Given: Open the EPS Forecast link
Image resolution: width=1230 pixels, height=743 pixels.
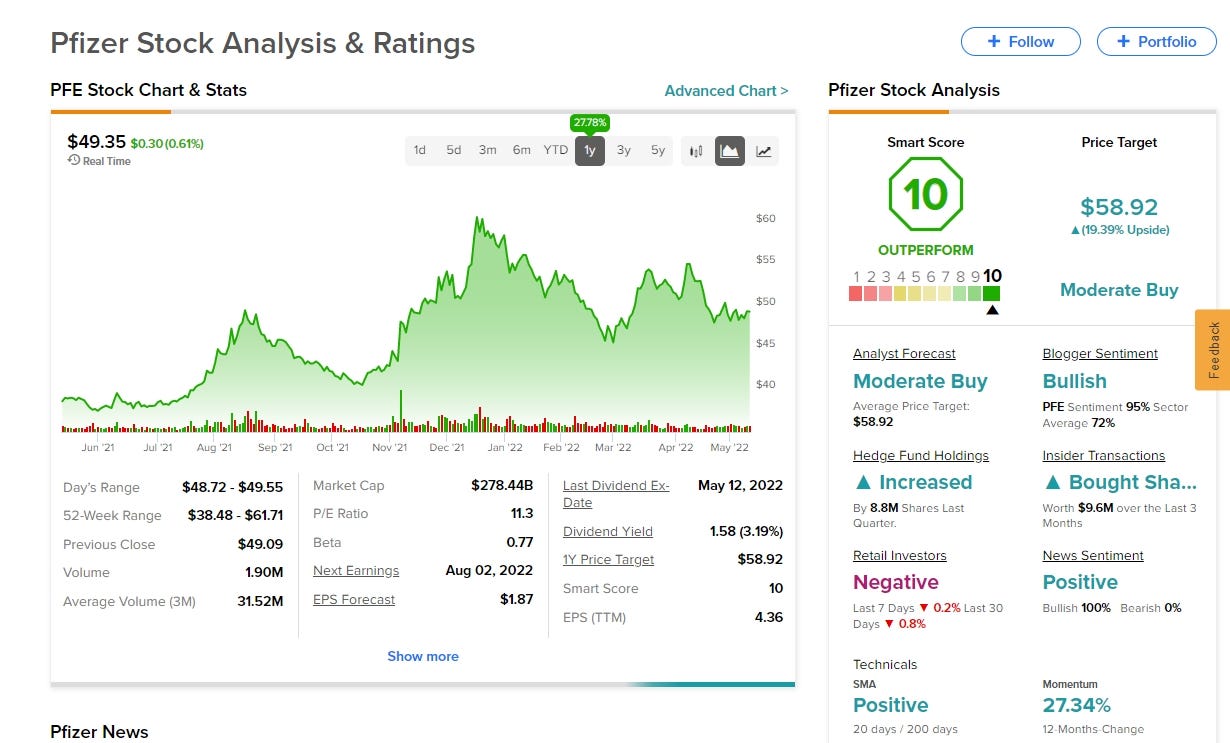Looking at the screenshot, I should coord(354,599).
